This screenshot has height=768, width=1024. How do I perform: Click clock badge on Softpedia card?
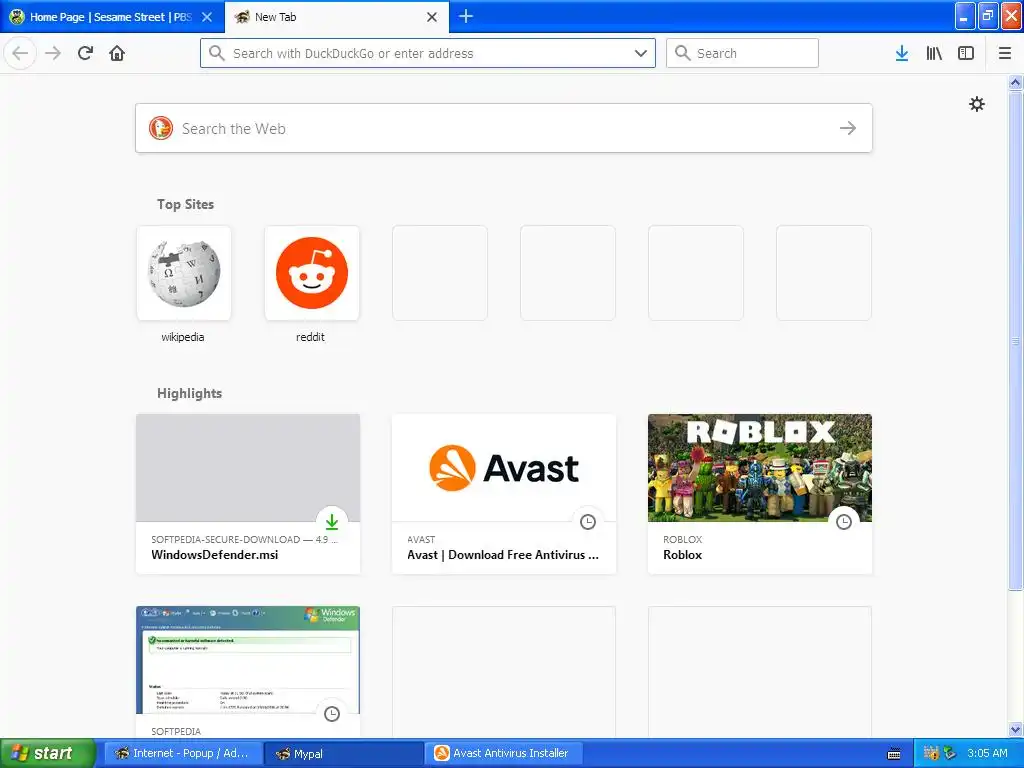(x=332, y=714)
